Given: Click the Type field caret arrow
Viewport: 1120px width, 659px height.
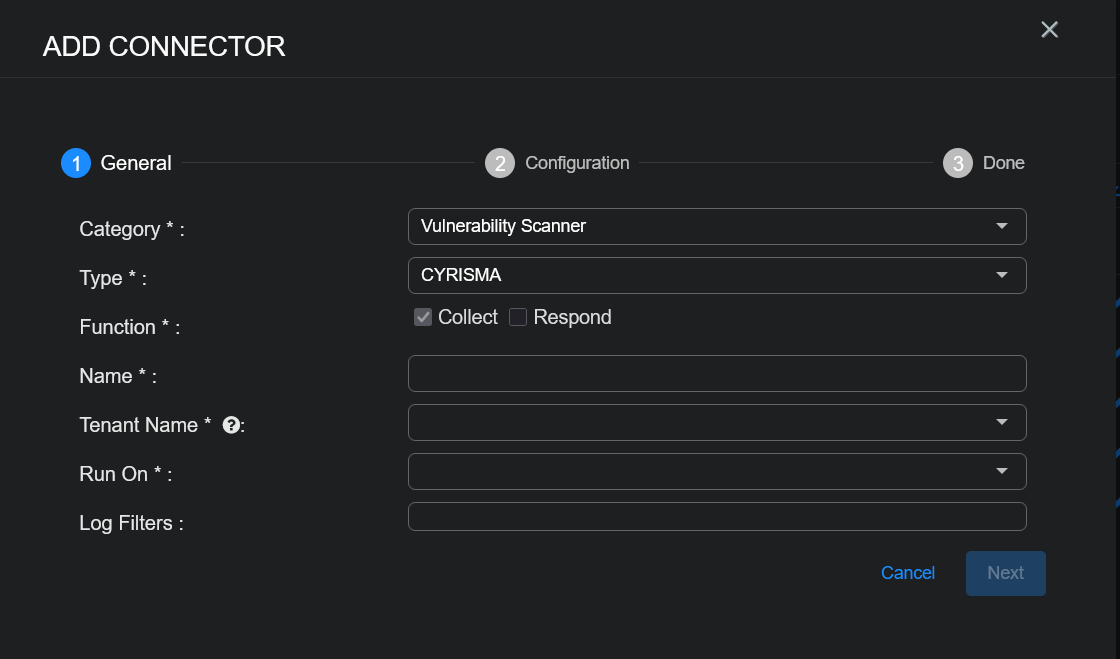Looking at the screenshot, I should coord(1002,275).
